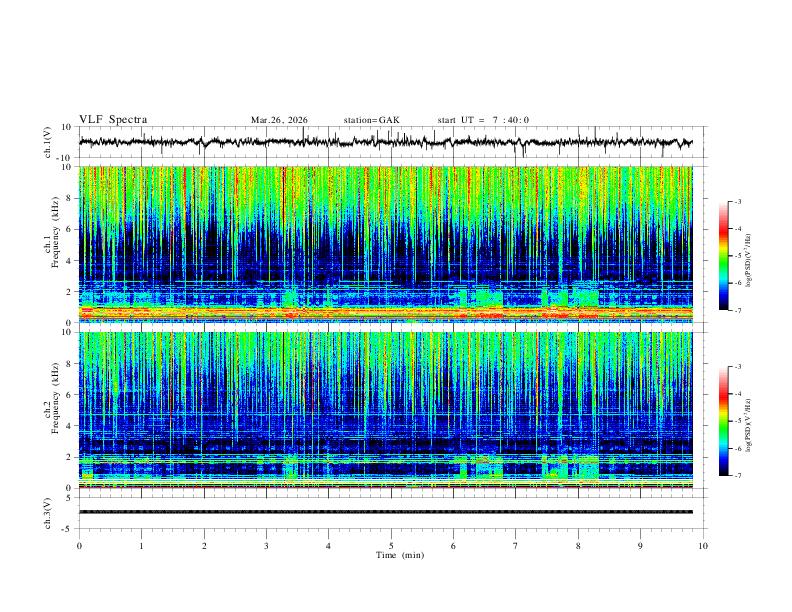Image resolution: width=792 pixels, height=612 pixels.
Task: Click the time axis tick label "9"
Action: (640, 546)
